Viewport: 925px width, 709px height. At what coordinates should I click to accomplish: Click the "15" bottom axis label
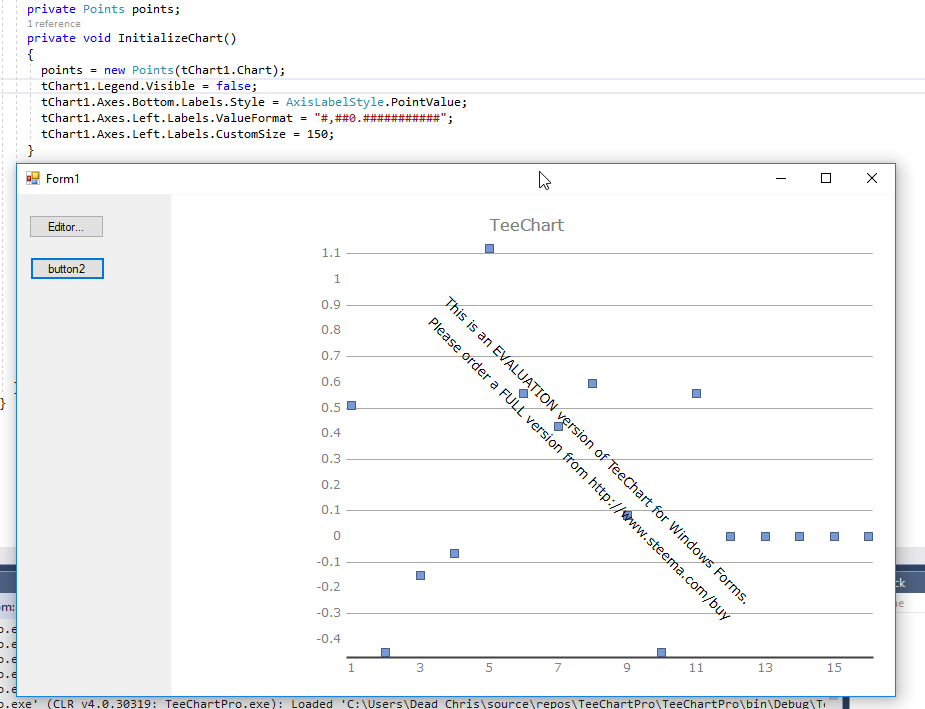click(x=834, y=668)
